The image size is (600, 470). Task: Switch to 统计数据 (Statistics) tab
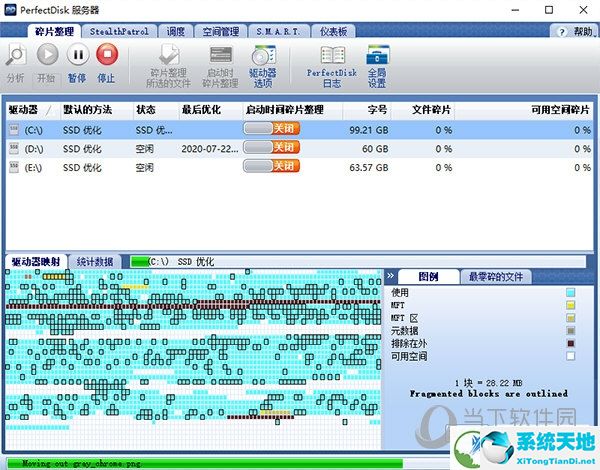95,261
